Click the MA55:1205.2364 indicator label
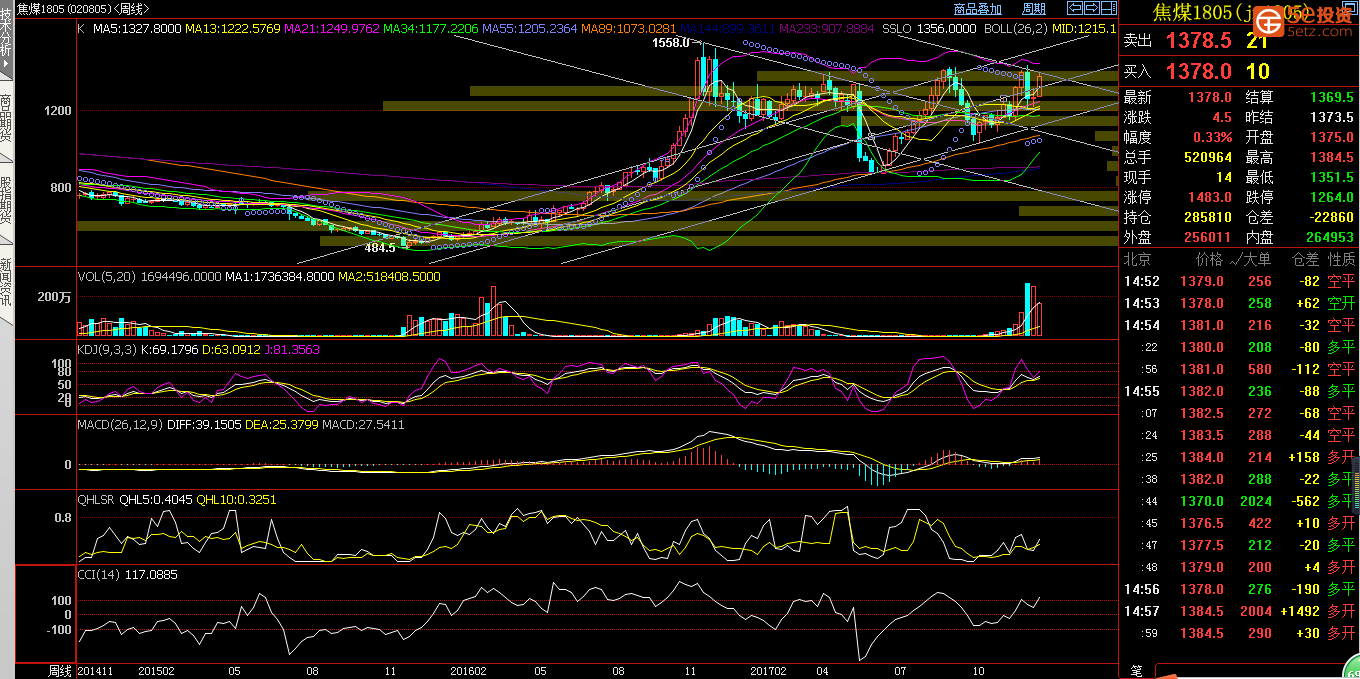Screen dimensions: 1360x679 click(x=529, y=29)
